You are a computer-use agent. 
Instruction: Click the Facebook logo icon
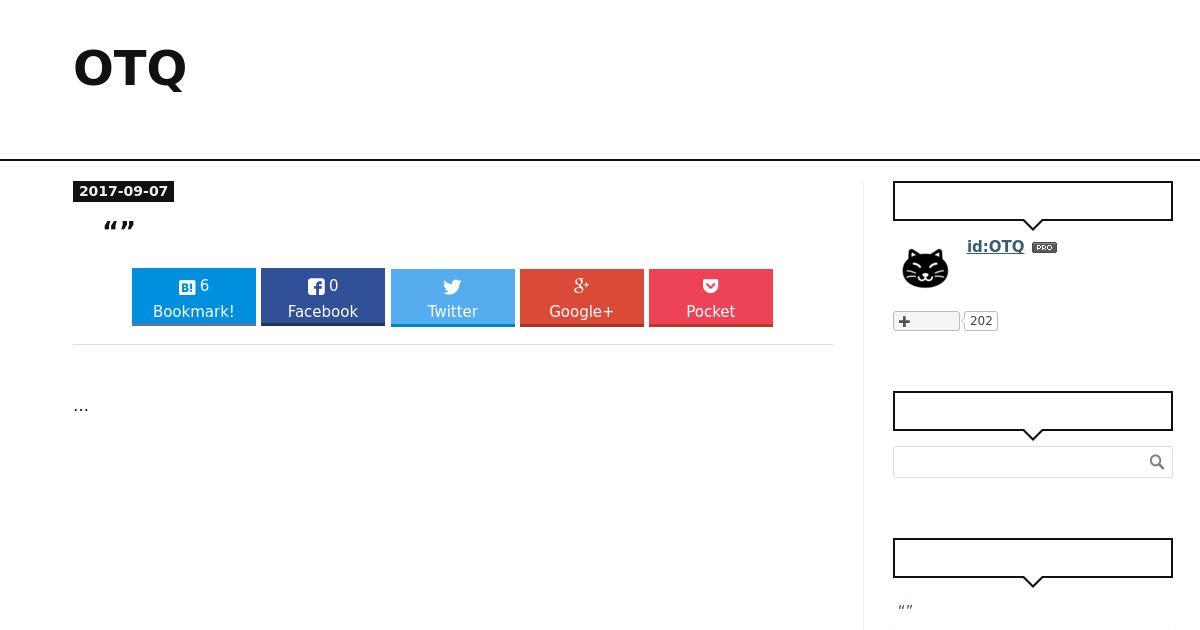pos(316,287)
